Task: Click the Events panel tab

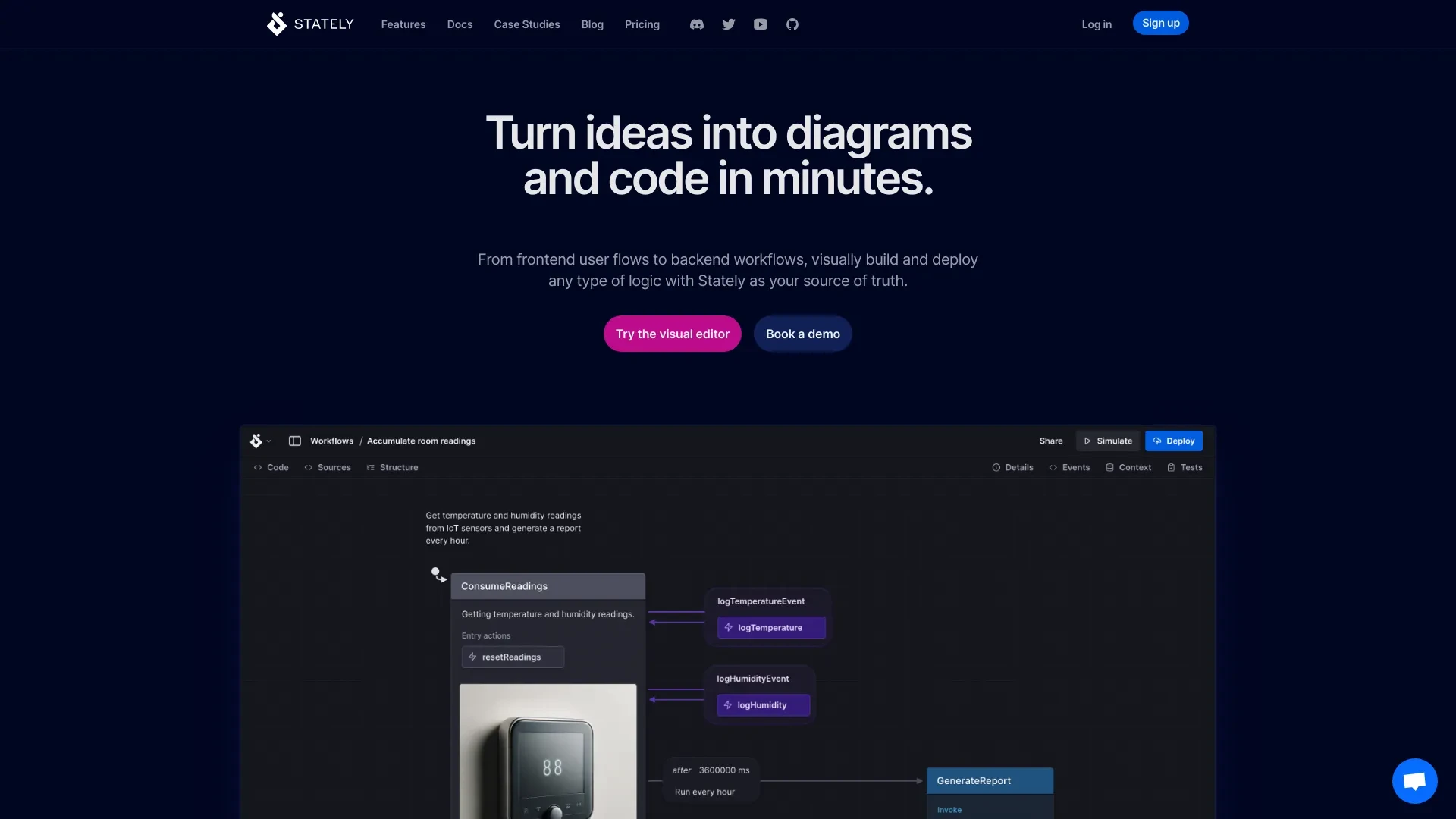Action: tap(1075, 467)
